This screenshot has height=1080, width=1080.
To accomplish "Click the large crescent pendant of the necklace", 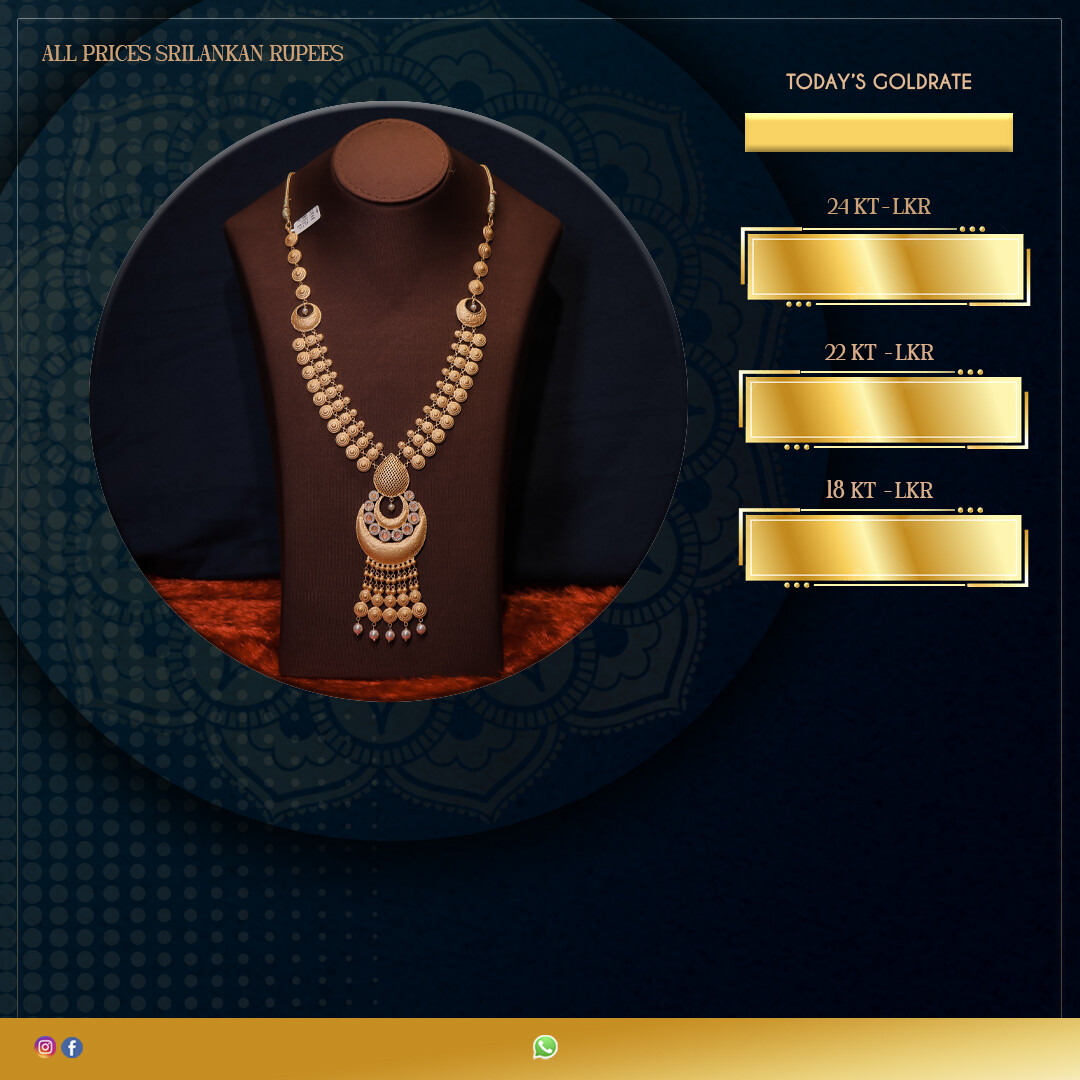I will [391, 528].
